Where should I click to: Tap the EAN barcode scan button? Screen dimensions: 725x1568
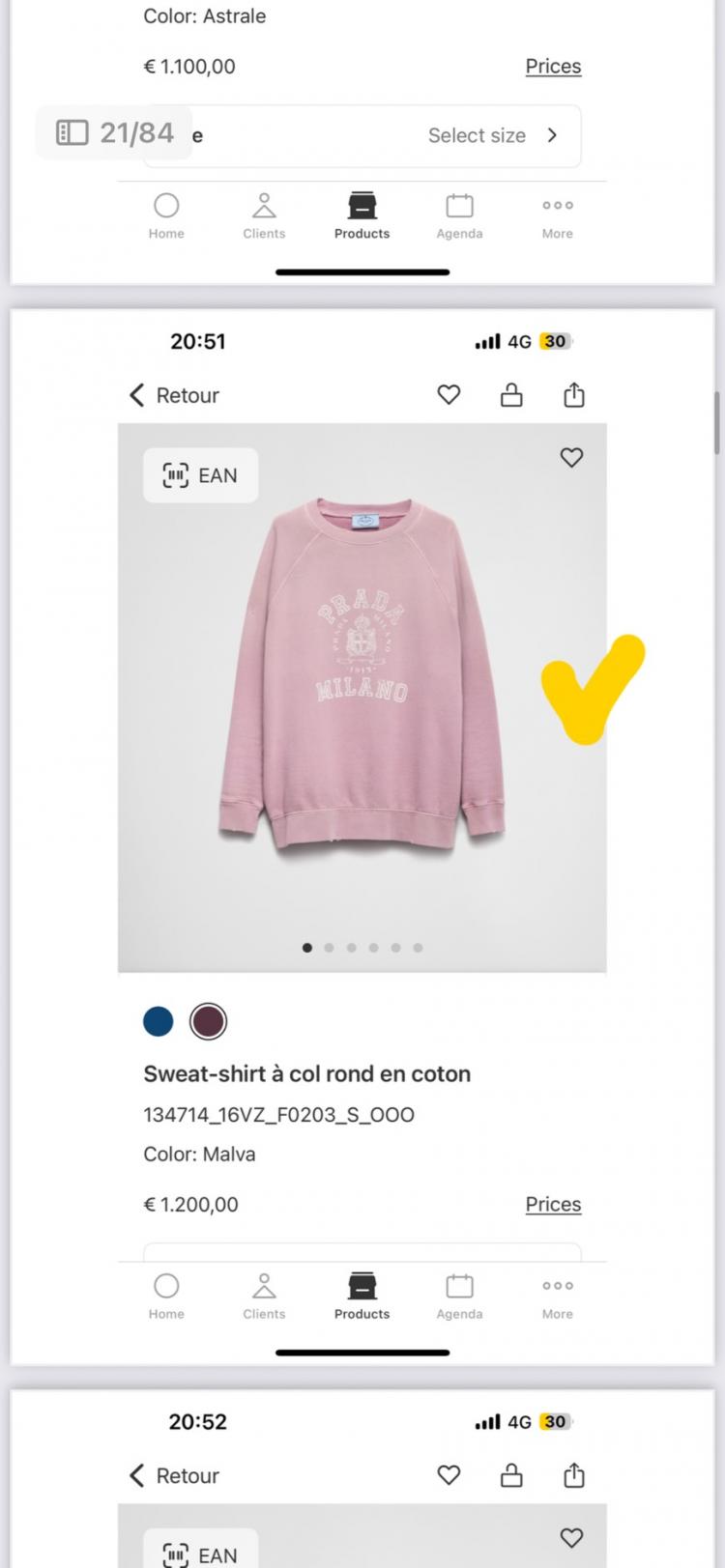[x=200, y=475]
